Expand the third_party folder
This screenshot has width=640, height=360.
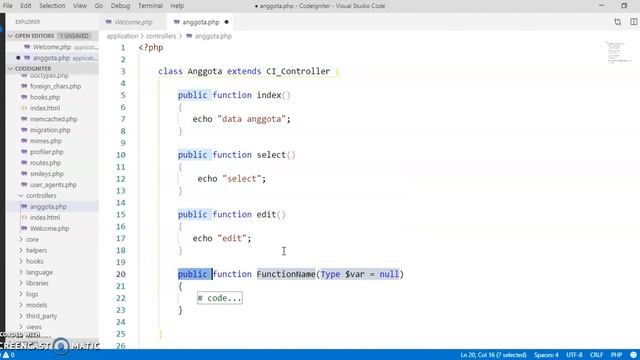(41, 316)
